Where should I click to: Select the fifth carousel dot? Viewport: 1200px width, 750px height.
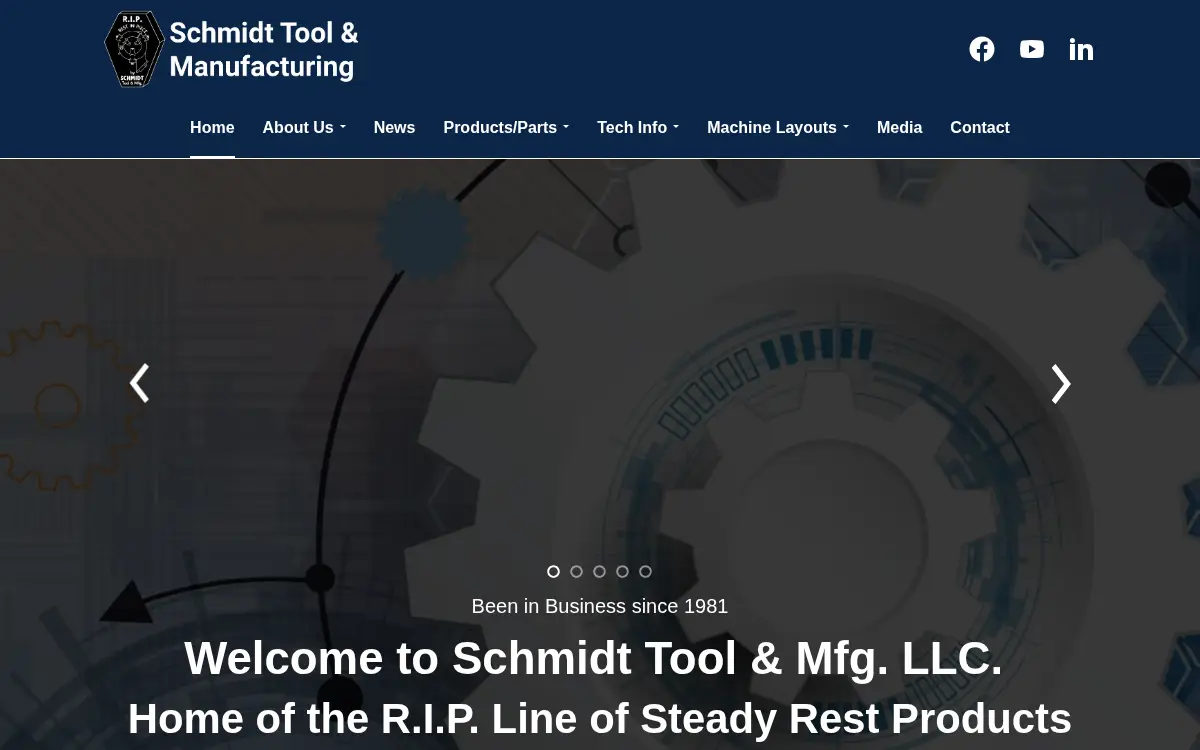coord(645,571)
